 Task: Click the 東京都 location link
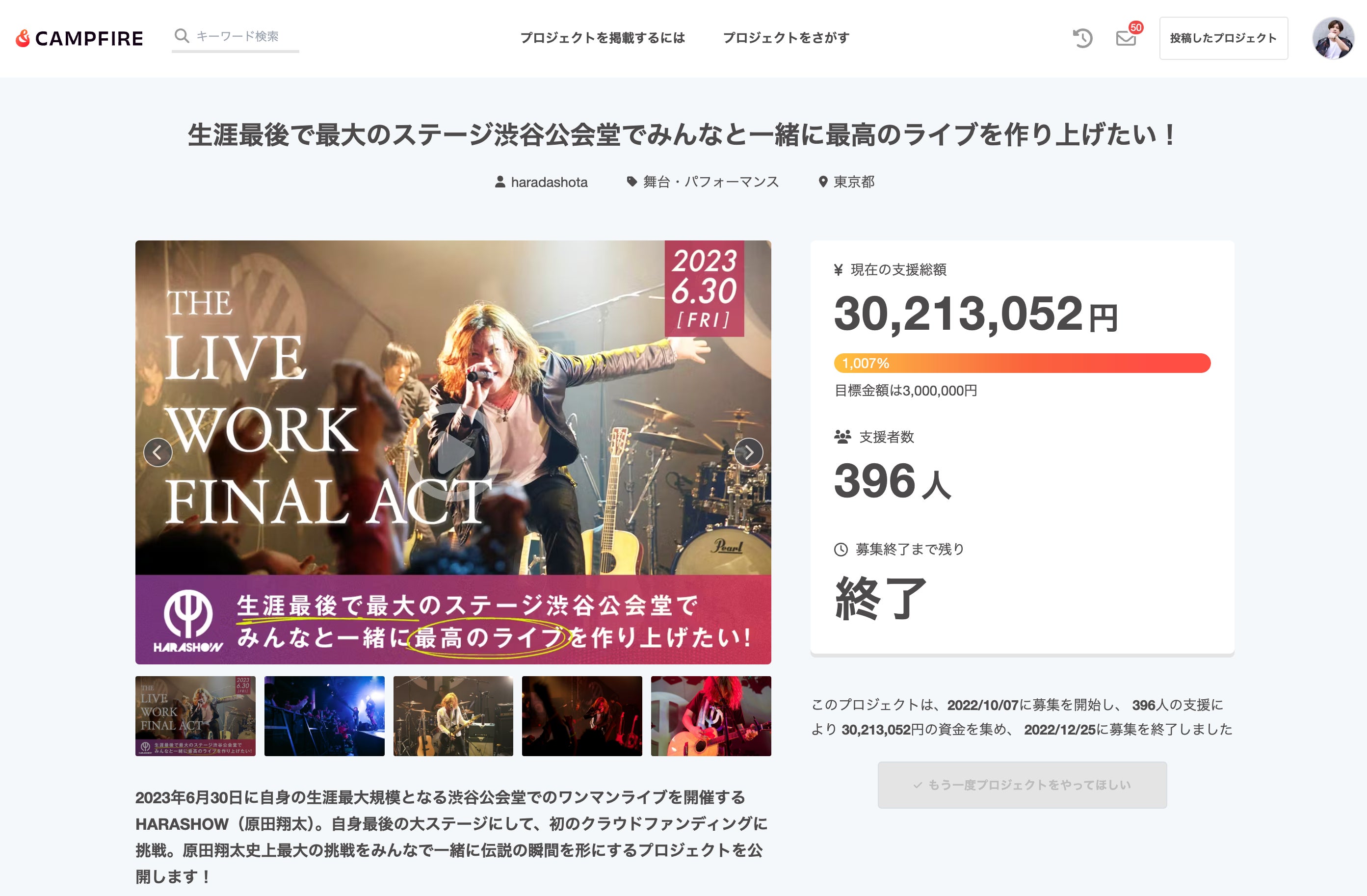click(x=853, y=182)
